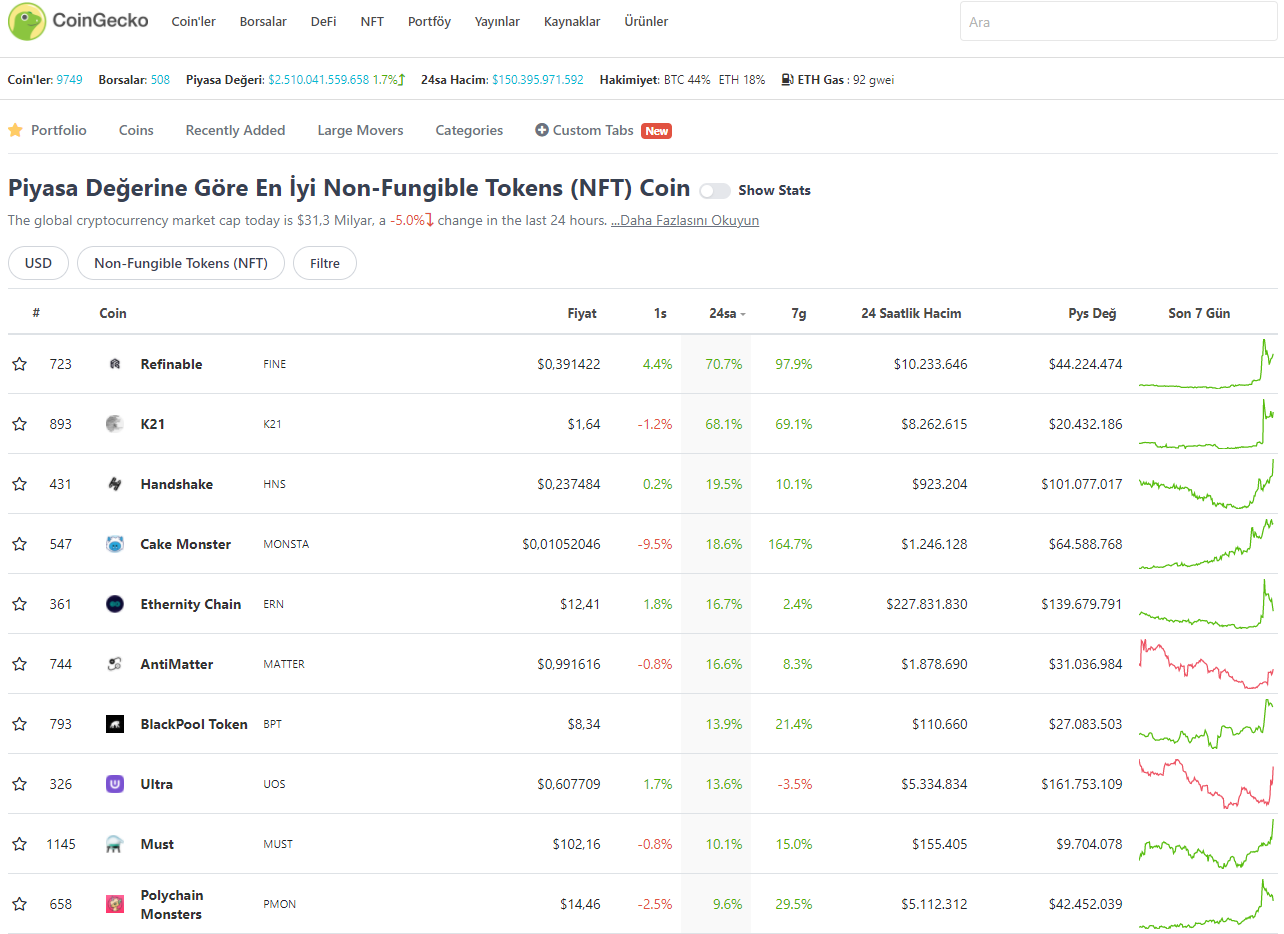Viewport: 1284px width, 934px height.
Task: Open the USD currency dropdown
Action: 38,263
